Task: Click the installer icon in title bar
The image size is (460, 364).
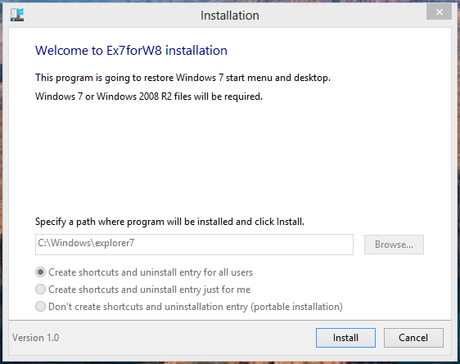Action: (17, 15)
